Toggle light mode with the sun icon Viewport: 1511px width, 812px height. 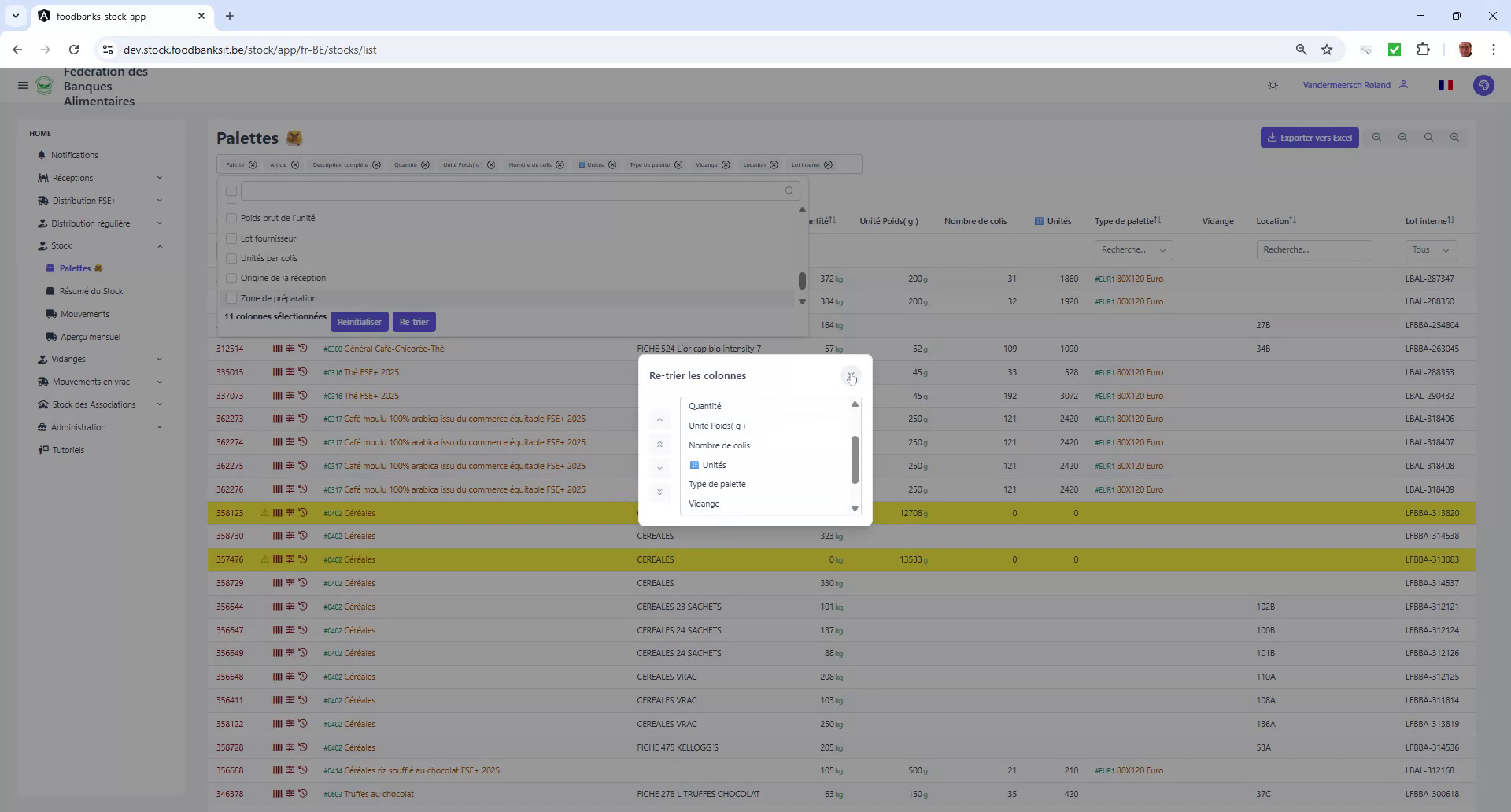[1273, 84]
